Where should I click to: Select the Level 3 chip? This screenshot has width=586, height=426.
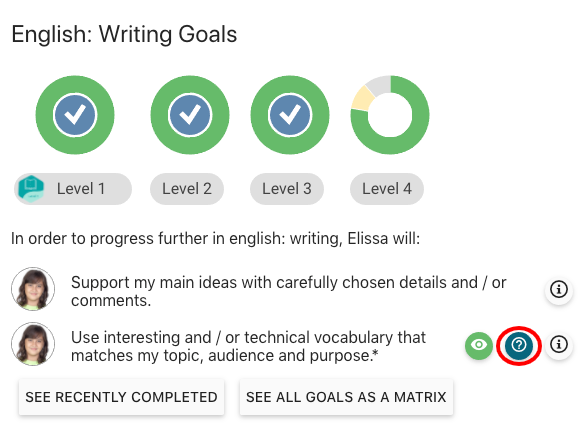coord(287,189)
